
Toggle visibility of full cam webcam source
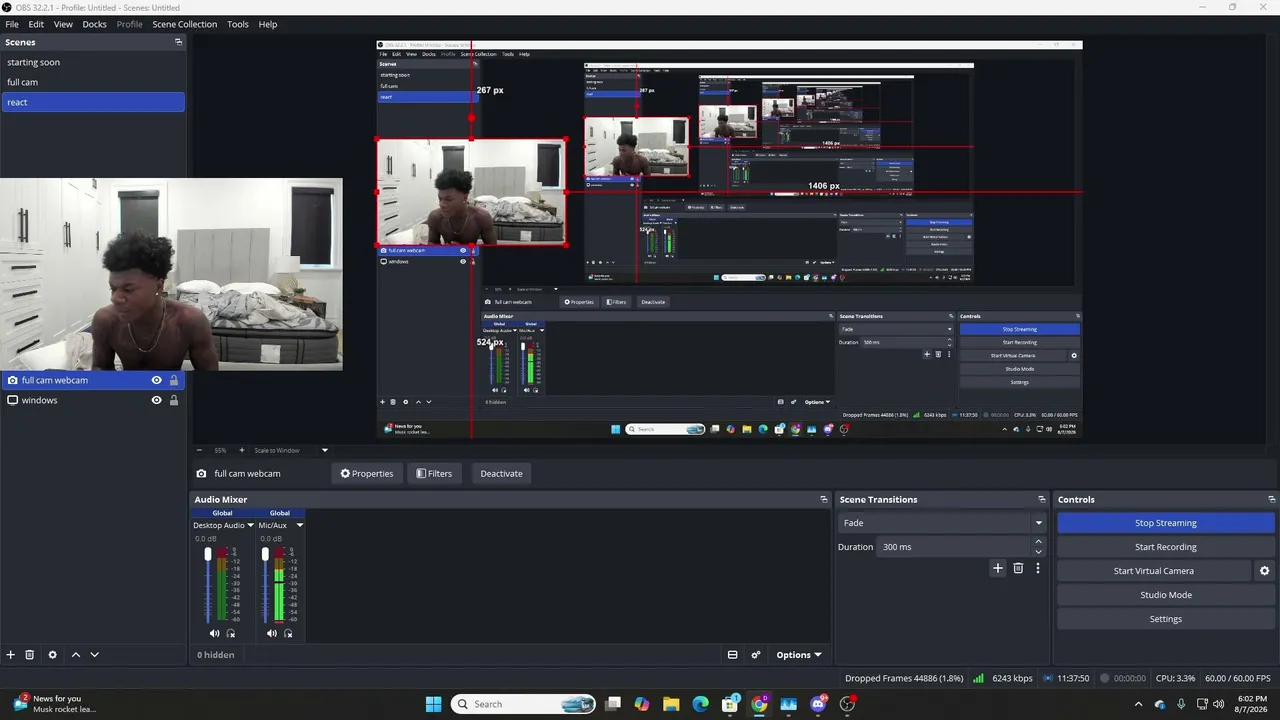click(x=156, y=380)
